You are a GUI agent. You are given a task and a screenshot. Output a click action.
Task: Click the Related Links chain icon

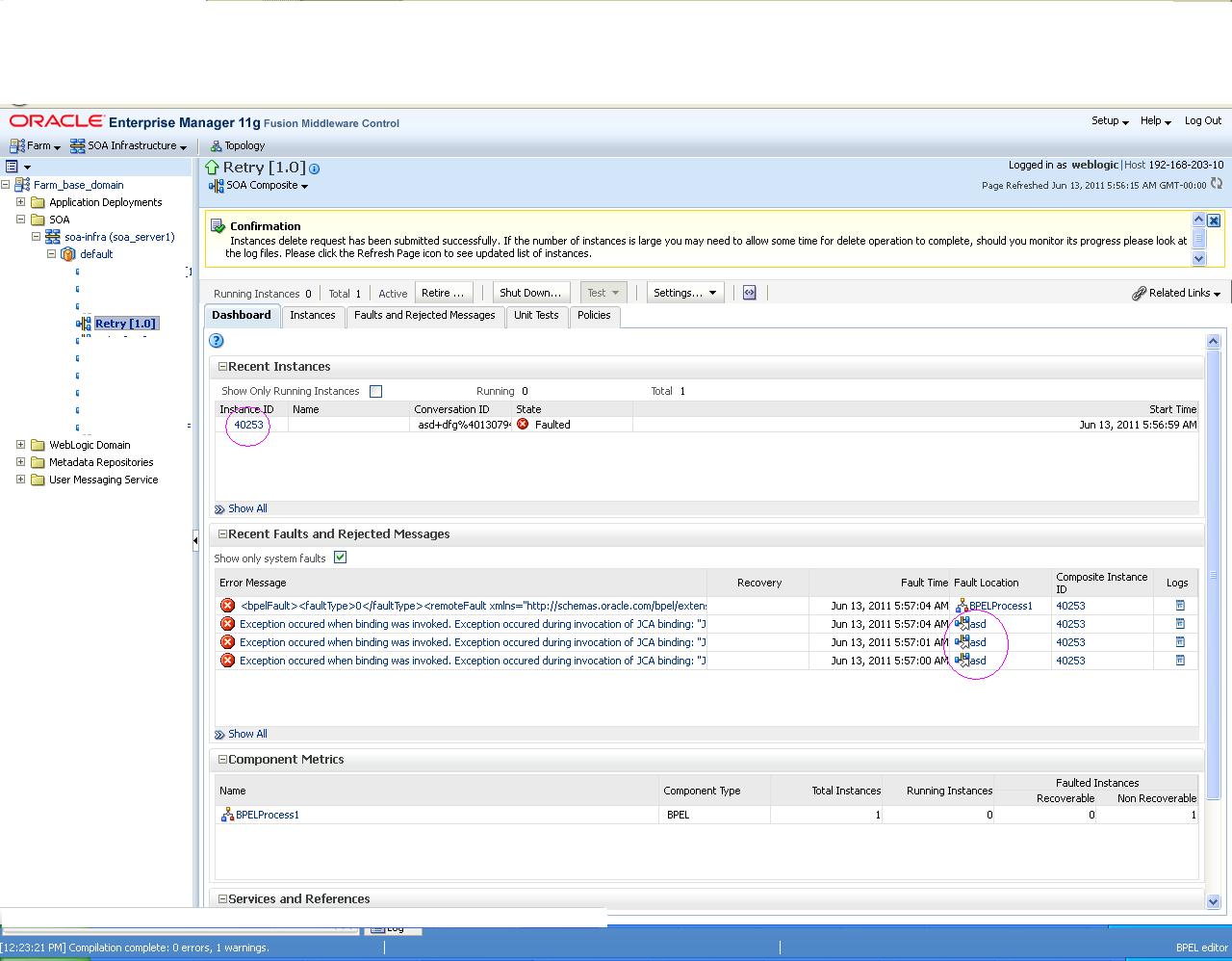(1141, 293)
